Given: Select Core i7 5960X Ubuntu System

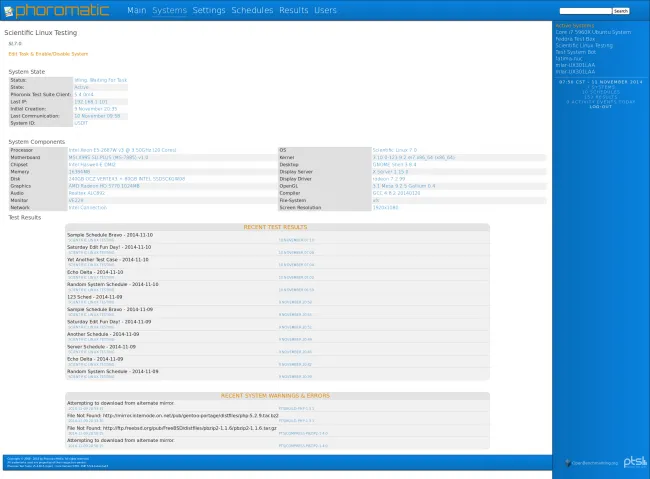Looking at the screenshot, I should pos(593,32).
